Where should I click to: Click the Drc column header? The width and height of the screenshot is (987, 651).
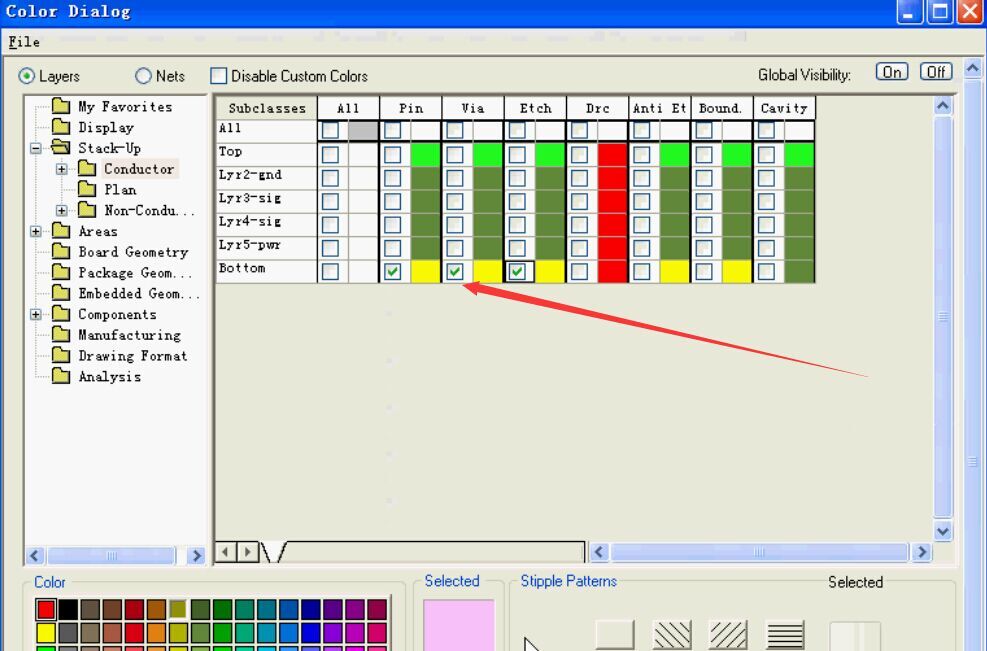pos(597,108)
